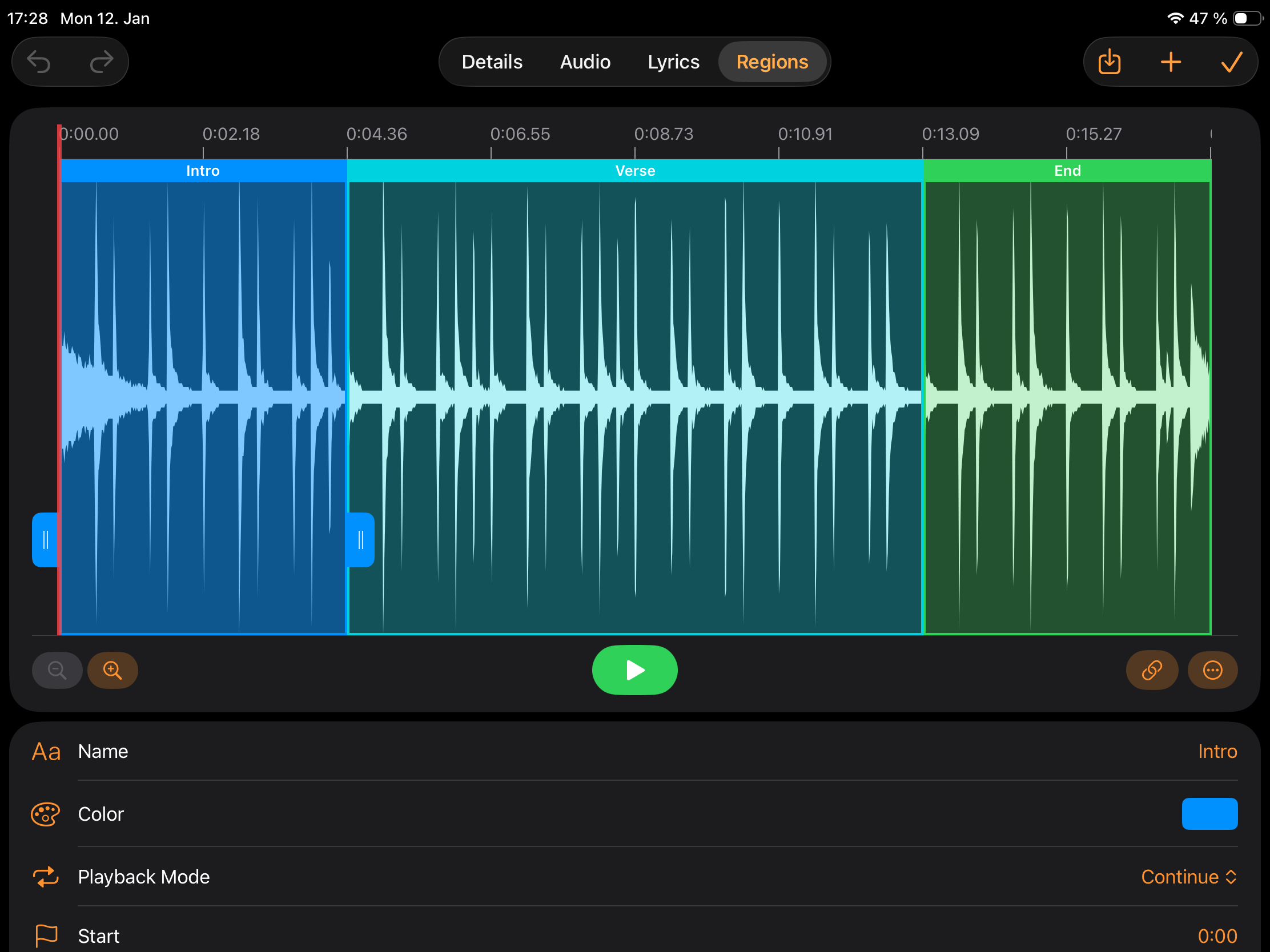Tap the import download icon
The width and height of the screenshot is (1270, 952).
point(1109,62)
